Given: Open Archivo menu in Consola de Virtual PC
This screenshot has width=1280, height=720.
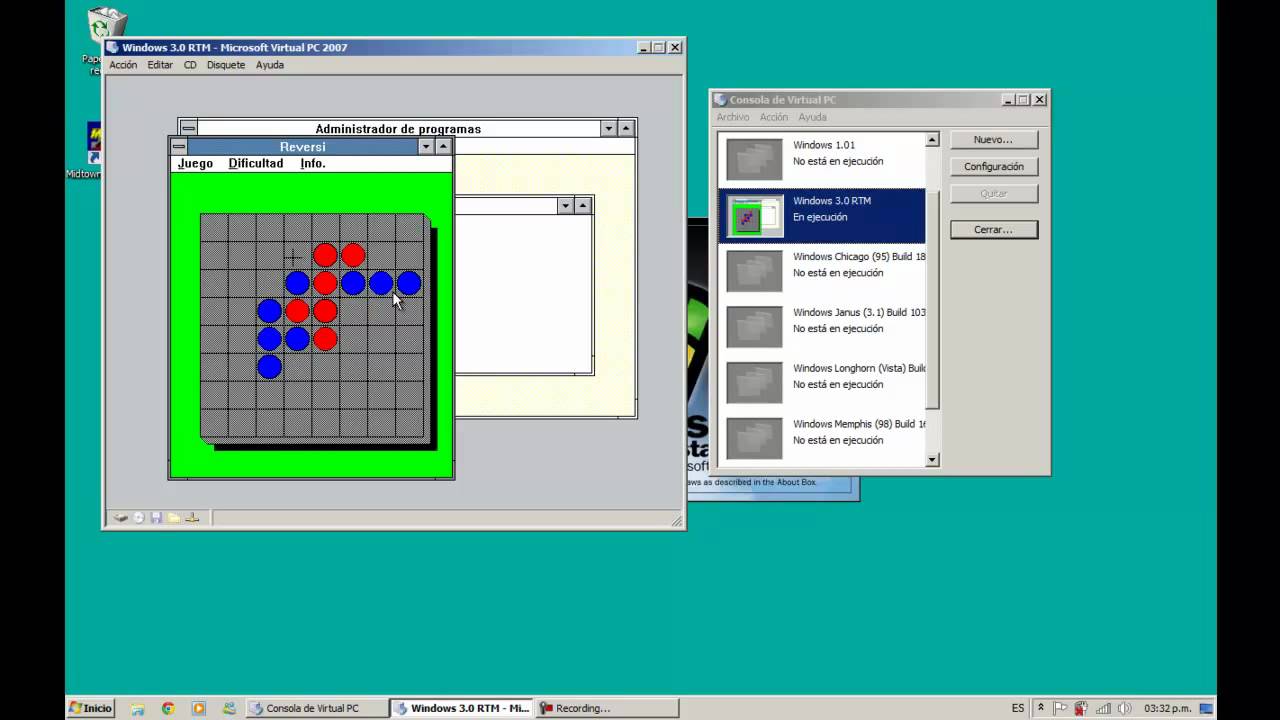Looking at the screenshot, I should [x=733, y=117].
